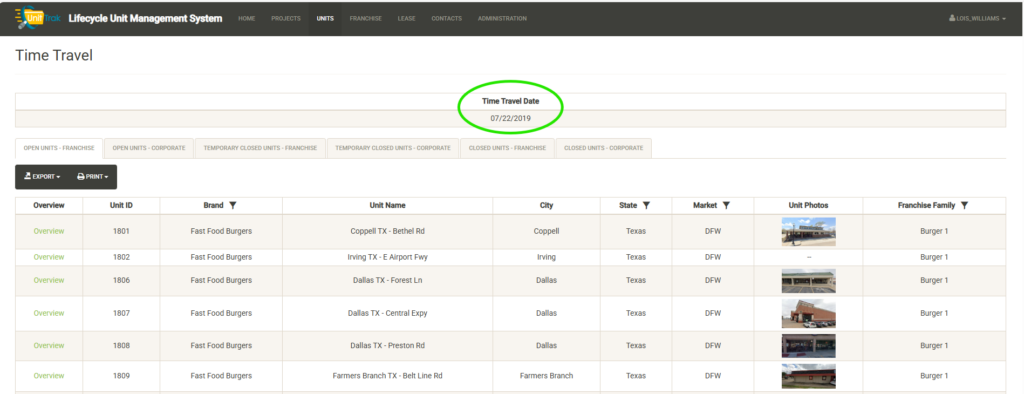Viewport: 1024px width, 394px height.
Task: Open the Contacts menu
Action: tap(447, 18)
